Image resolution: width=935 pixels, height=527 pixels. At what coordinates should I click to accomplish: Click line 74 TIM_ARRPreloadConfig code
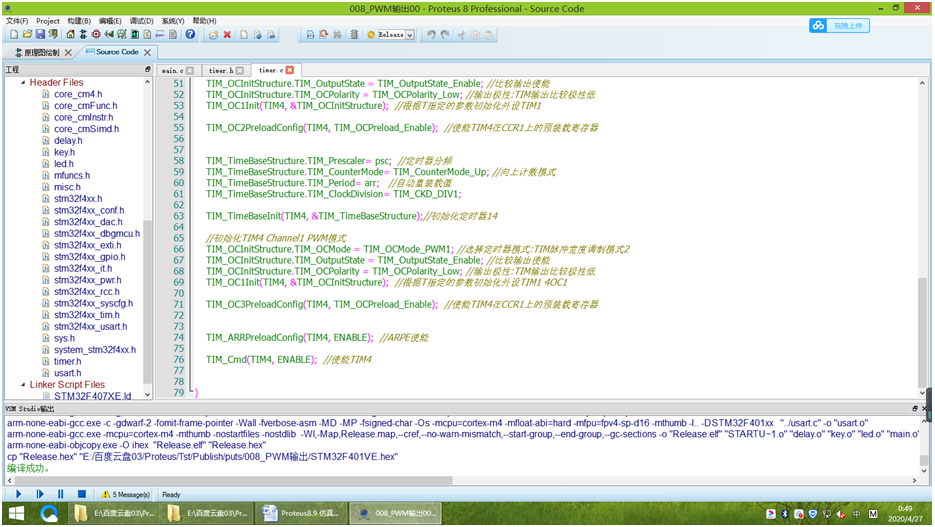[290, 337]
